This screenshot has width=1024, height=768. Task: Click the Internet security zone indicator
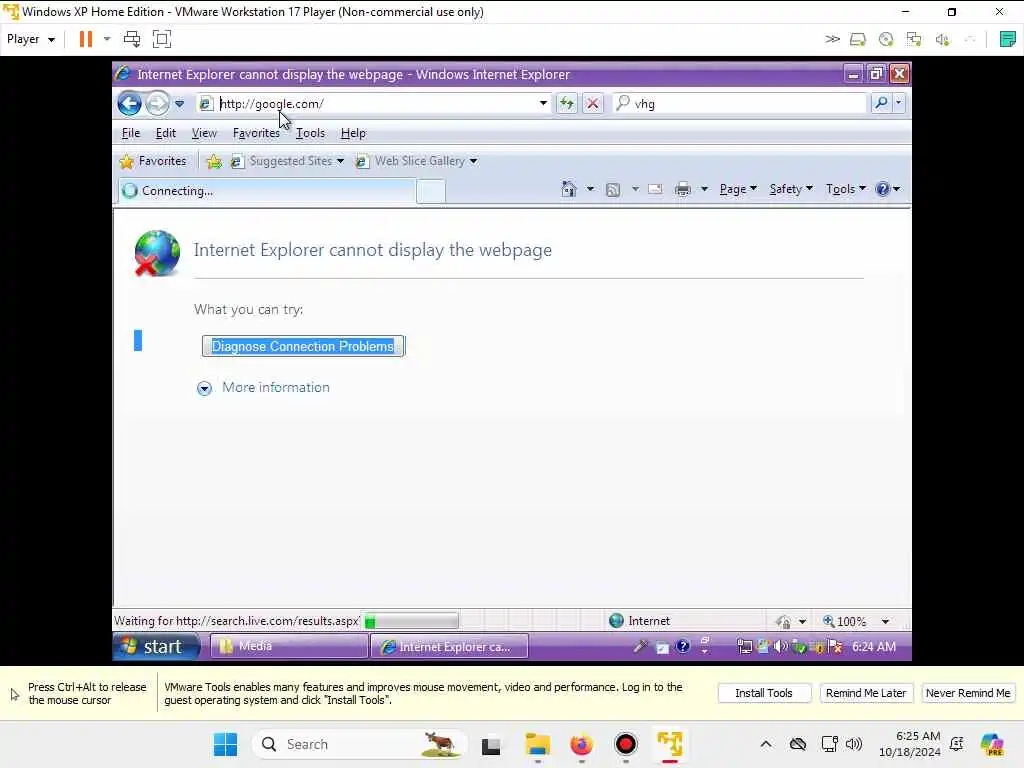tap(639, 620)
